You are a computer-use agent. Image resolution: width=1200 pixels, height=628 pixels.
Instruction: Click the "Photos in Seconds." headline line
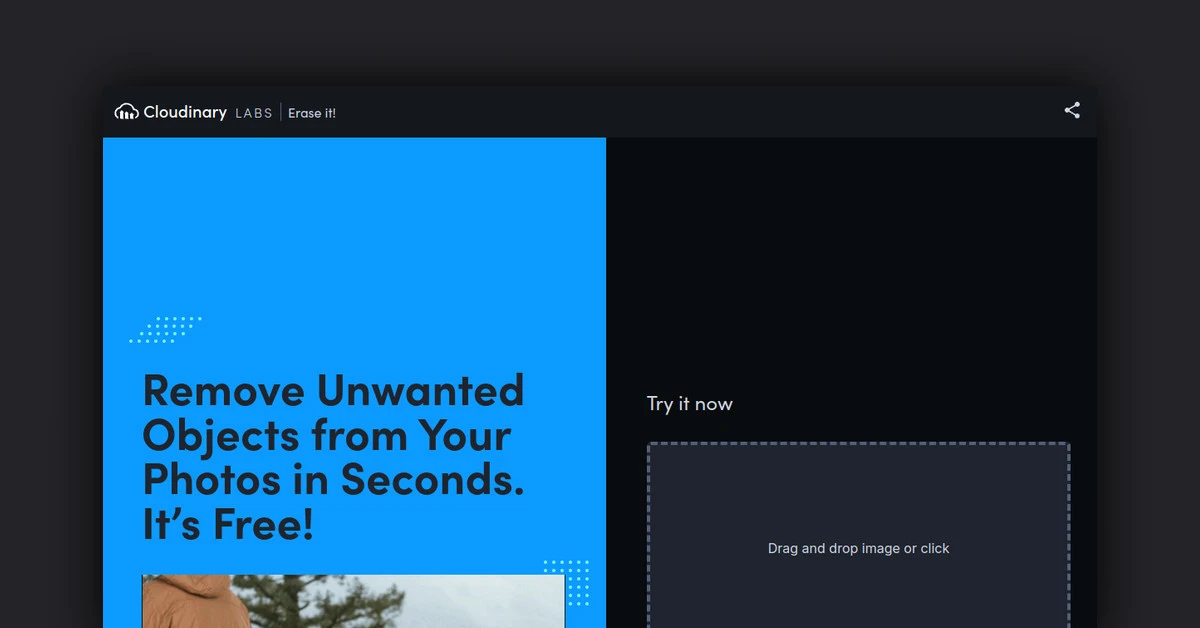tap(333, 480)
